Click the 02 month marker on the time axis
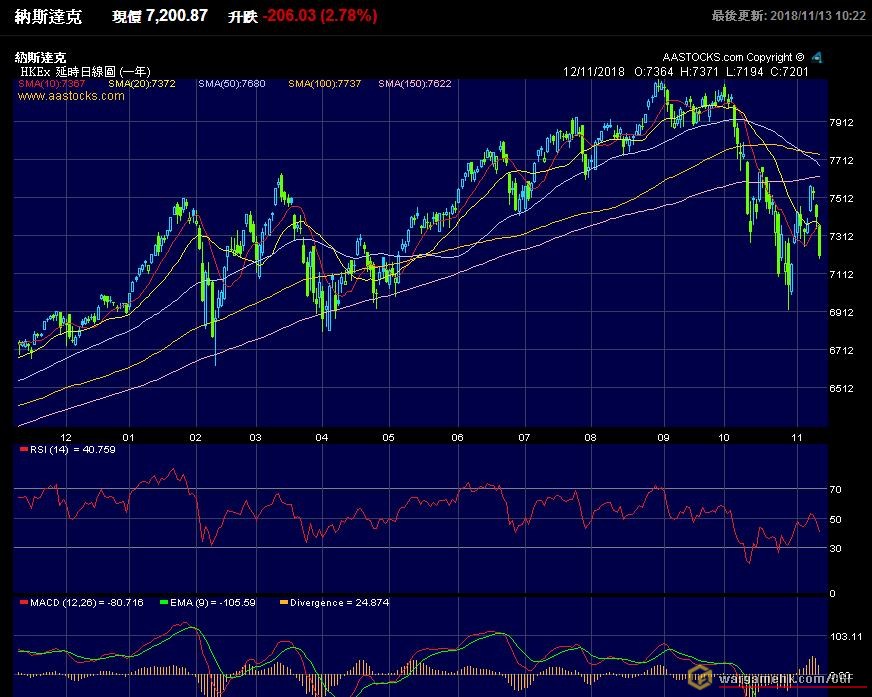872x697 pixels. tap(194, 437)
